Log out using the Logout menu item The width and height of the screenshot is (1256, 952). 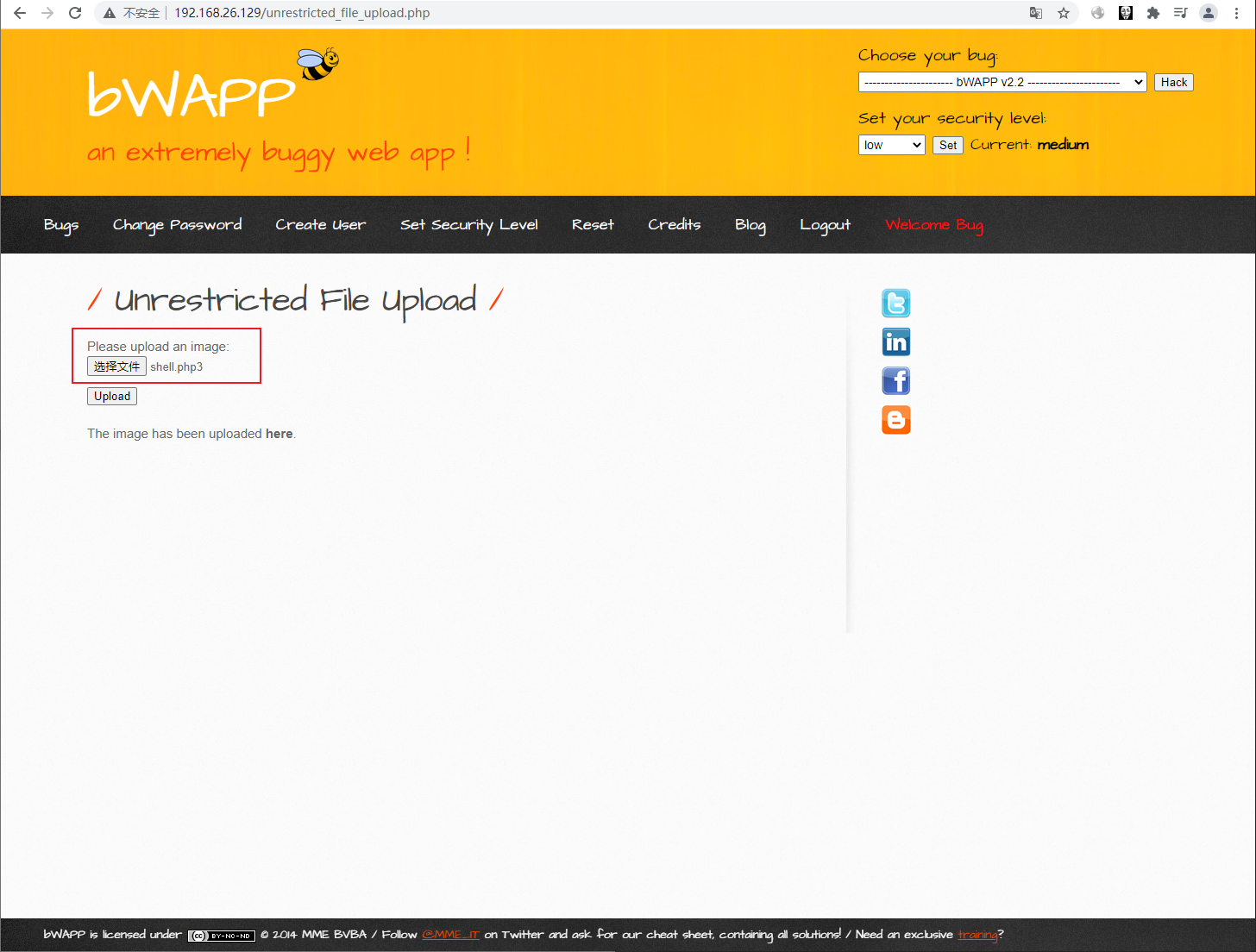(x=826, y=225)
